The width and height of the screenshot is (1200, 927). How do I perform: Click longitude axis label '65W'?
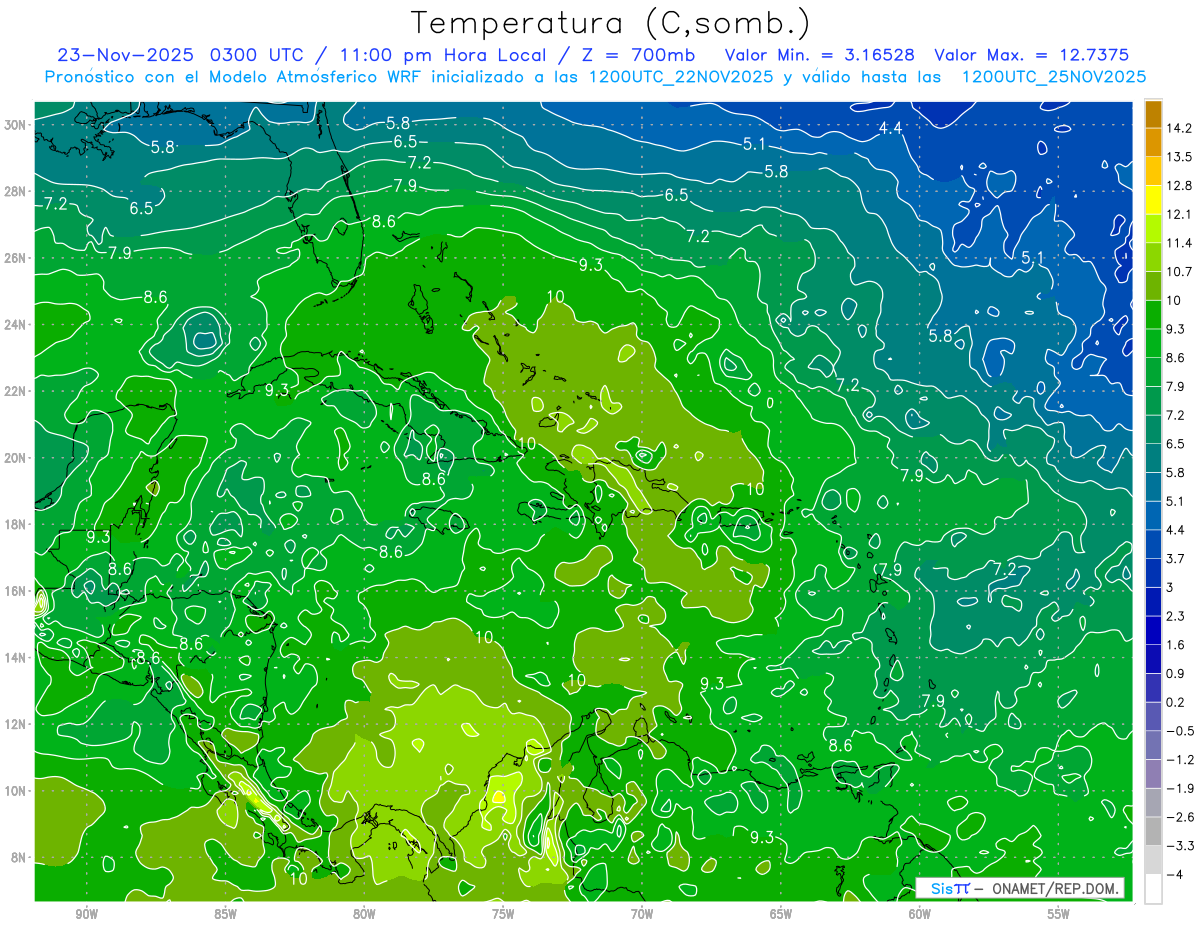(781, 914)
